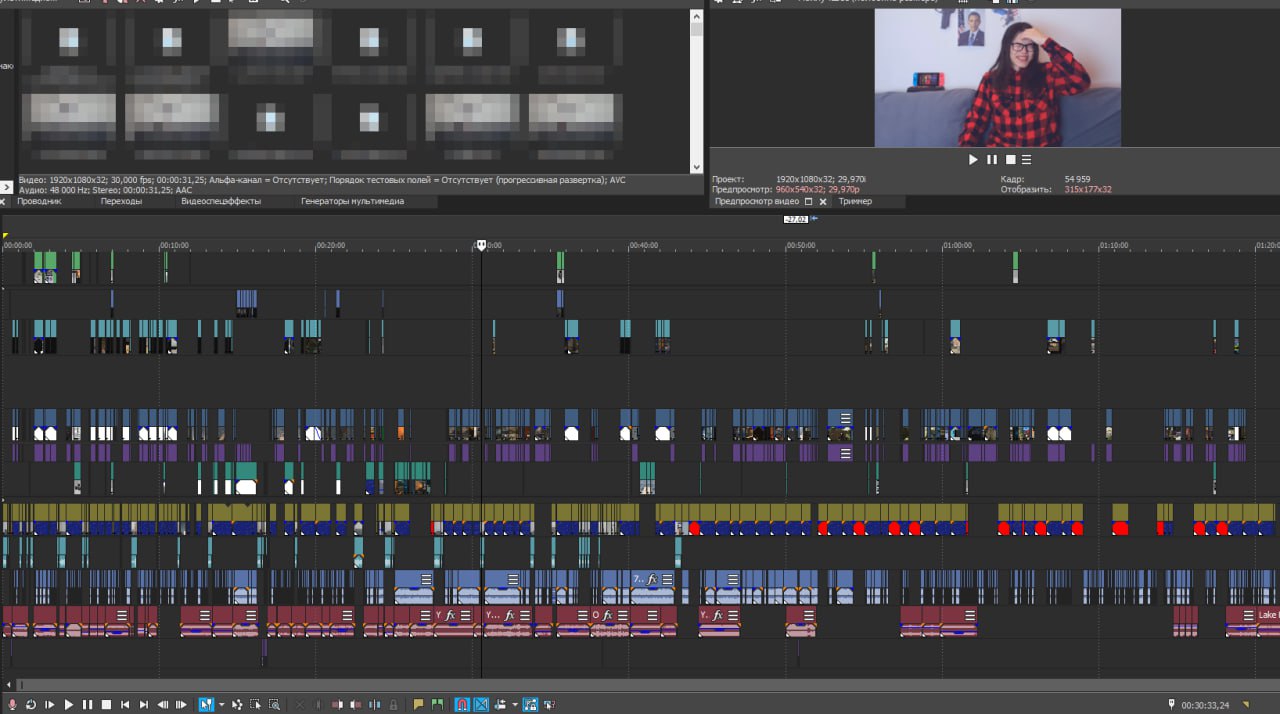The height and width of the screenshot is (714, 1280).
Task: Step to the next frame
Action: (x=181, y=704)
